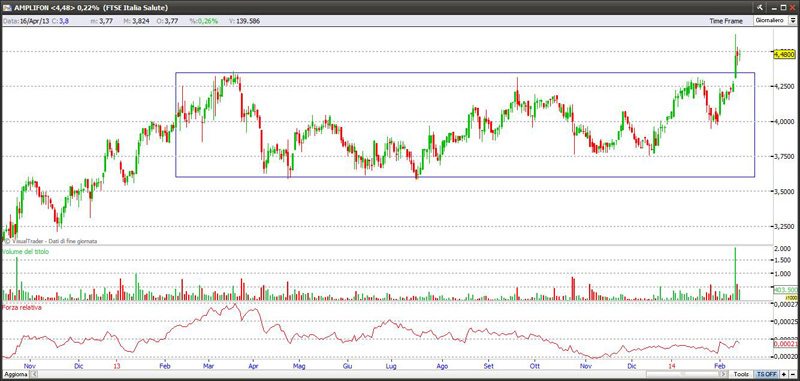Image resolution: width=800 pixels, height=381 pixels.
Task: Click the scrollbar right arrow
Action: (723, 374)
